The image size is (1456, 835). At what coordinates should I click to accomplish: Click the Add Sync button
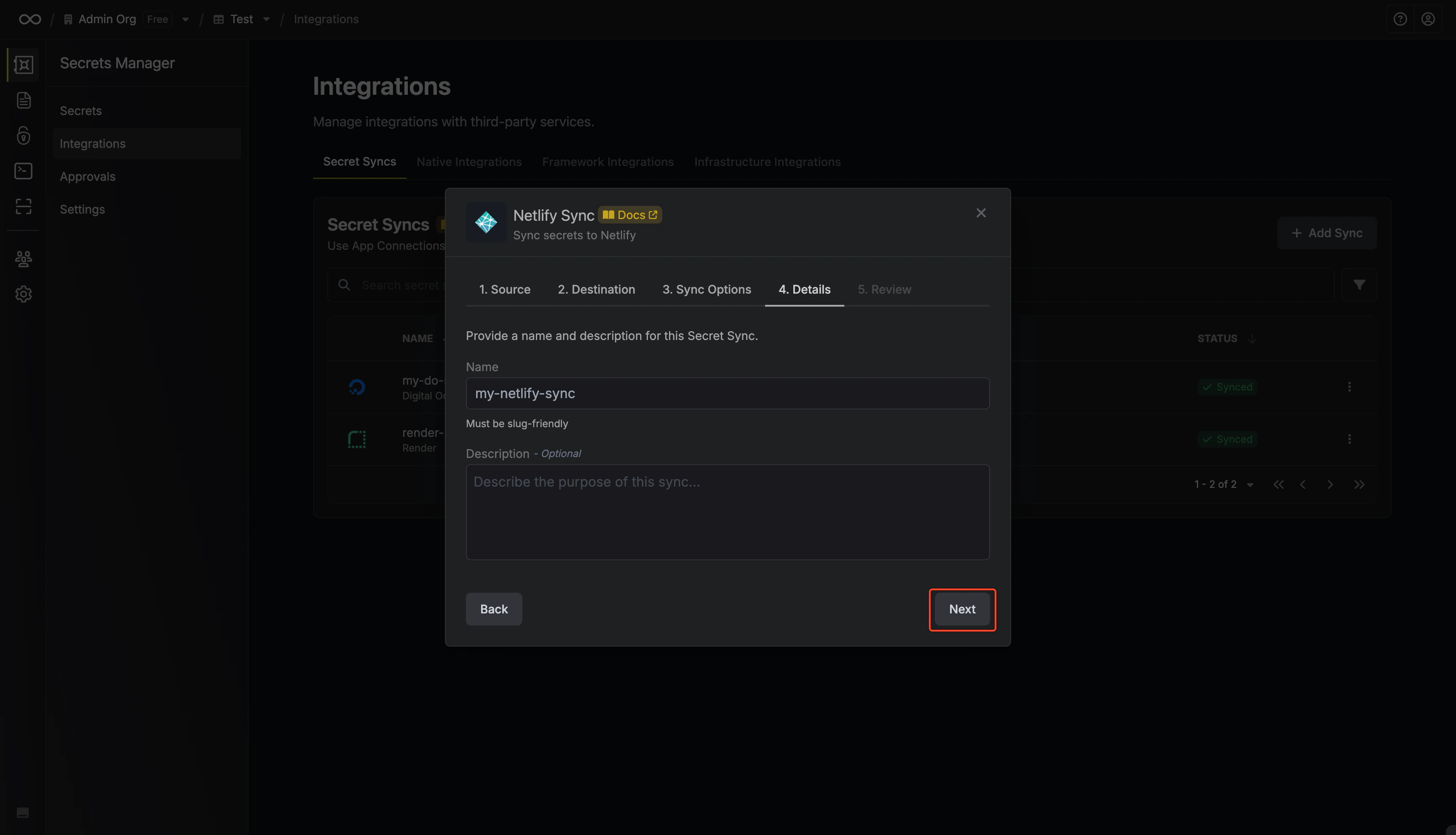1326,233
